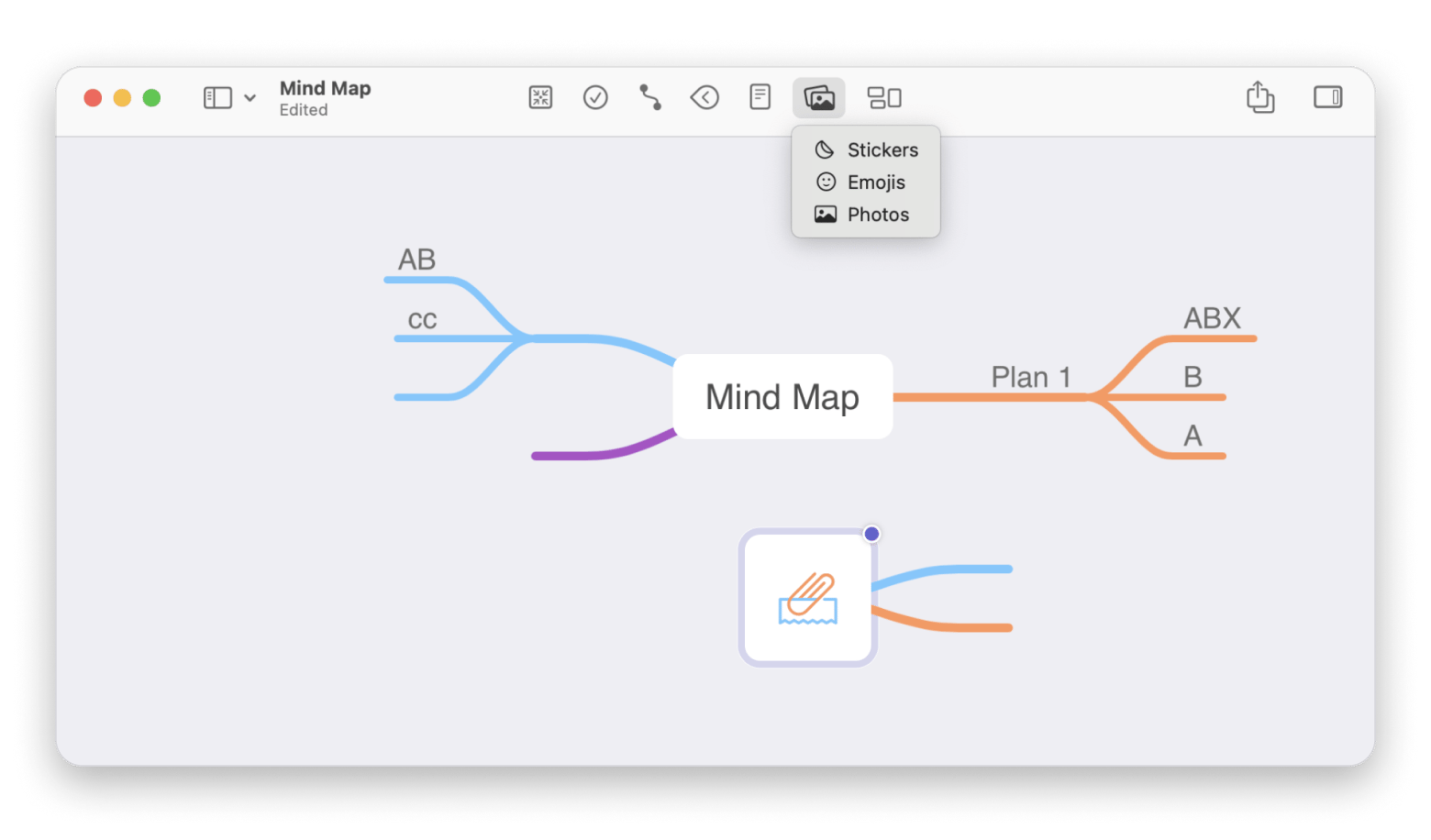Toggle the right inspector panel icon
Image resolution: width=1431 pixels, height=840 pixels.
click(x=1327, y=97)
